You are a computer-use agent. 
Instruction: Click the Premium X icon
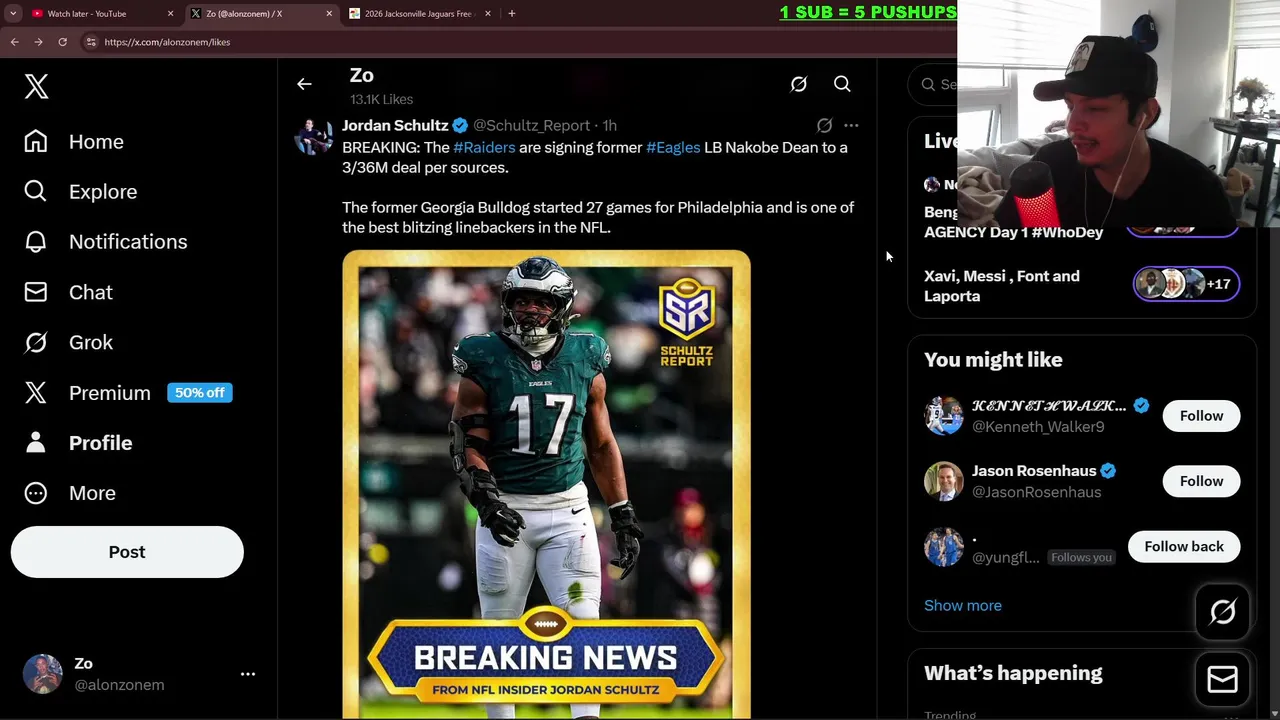(36, 393)
